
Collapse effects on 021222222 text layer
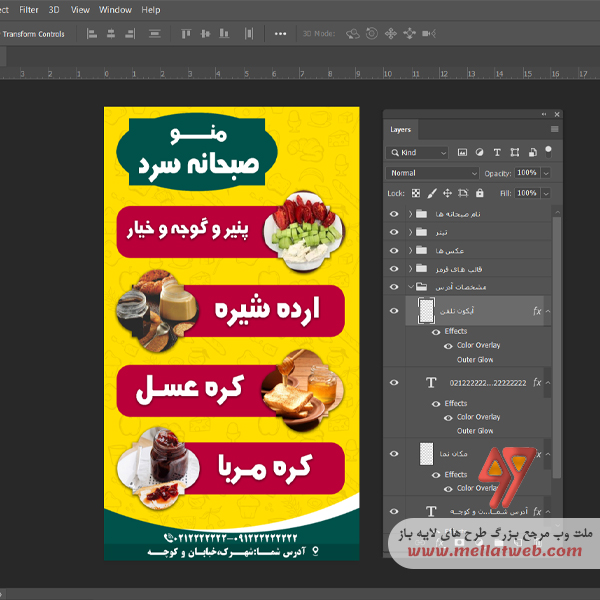548,383
